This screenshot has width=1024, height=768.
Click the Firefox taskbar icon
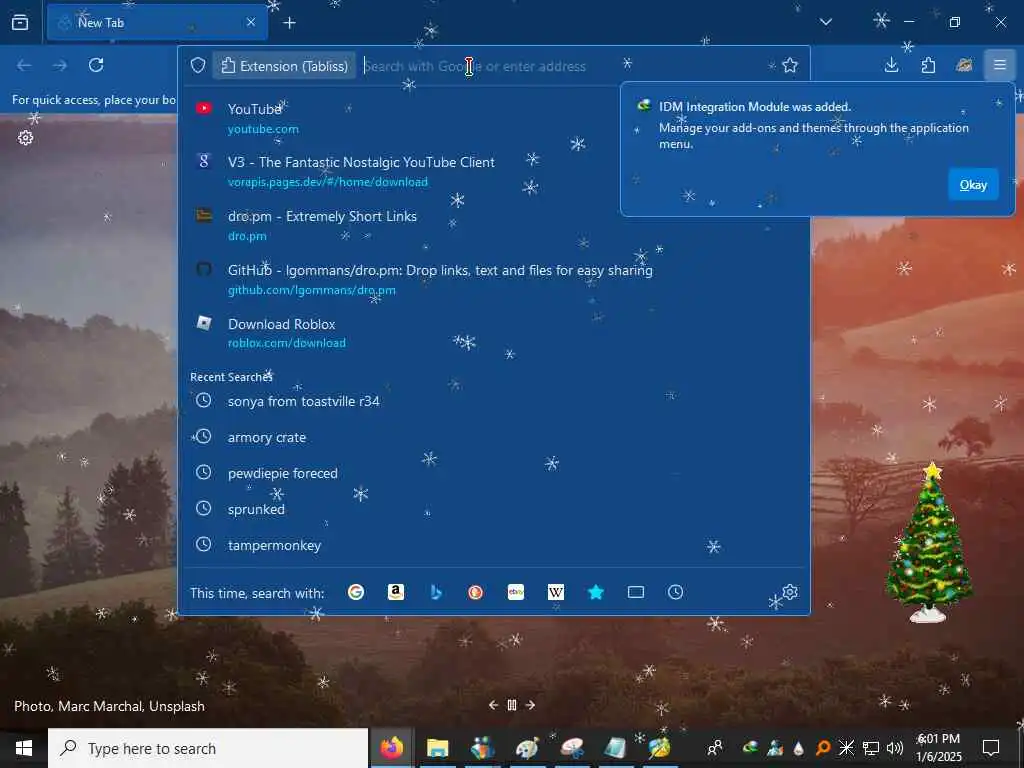point(392,748)
